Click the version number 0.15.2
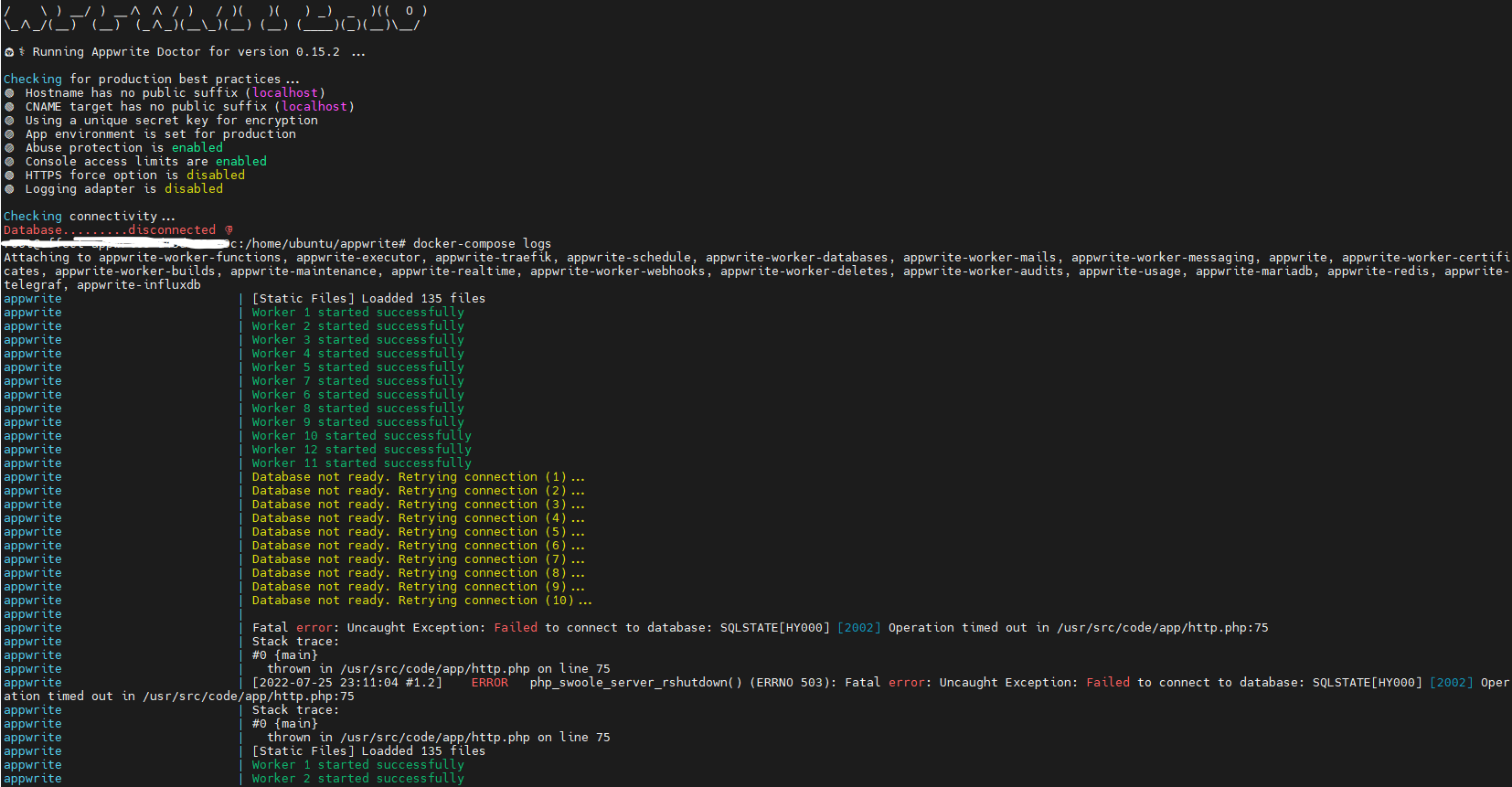The height and width of the screenshot is (787, 1512). tap(317, 52)
